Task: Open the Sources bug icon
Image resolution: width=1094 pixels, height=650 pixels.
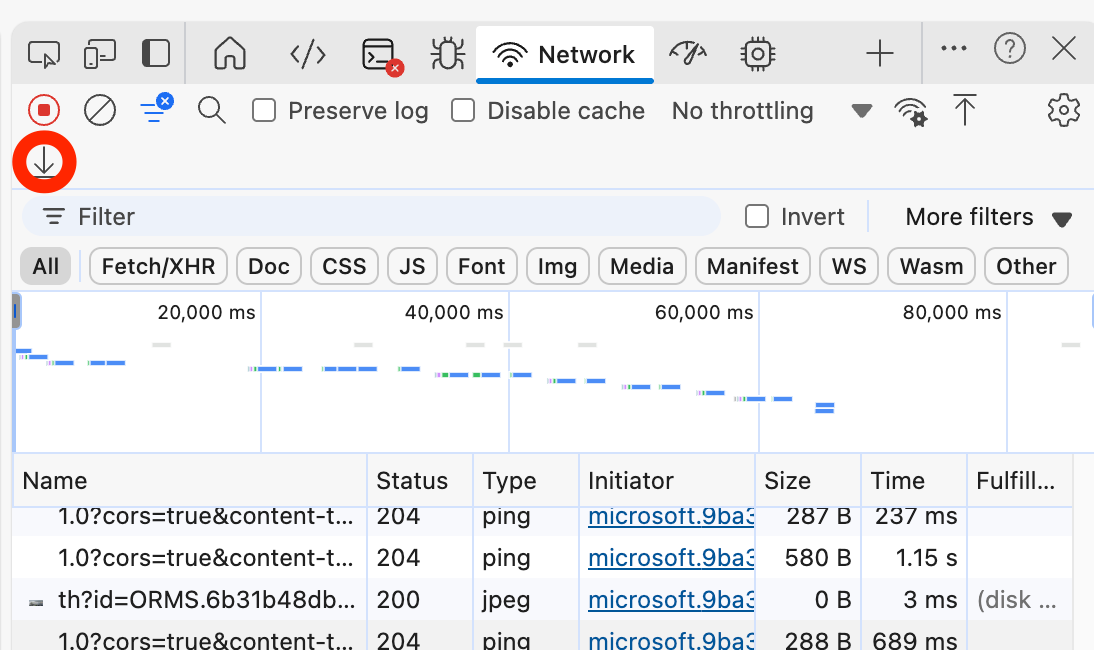Action: click(447, 54)
